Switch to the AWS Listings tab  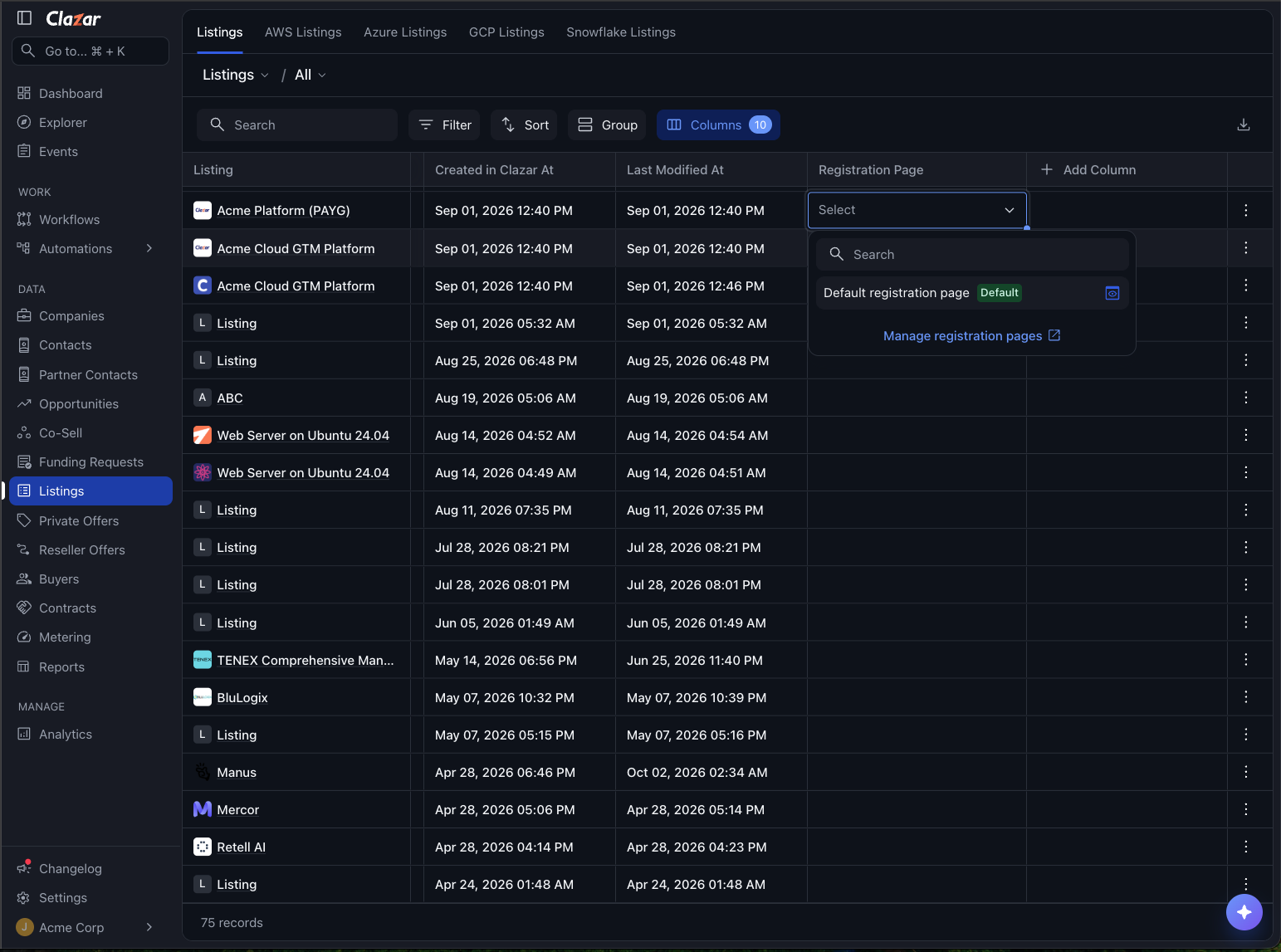pyautogui.click(x=303, y=32)
